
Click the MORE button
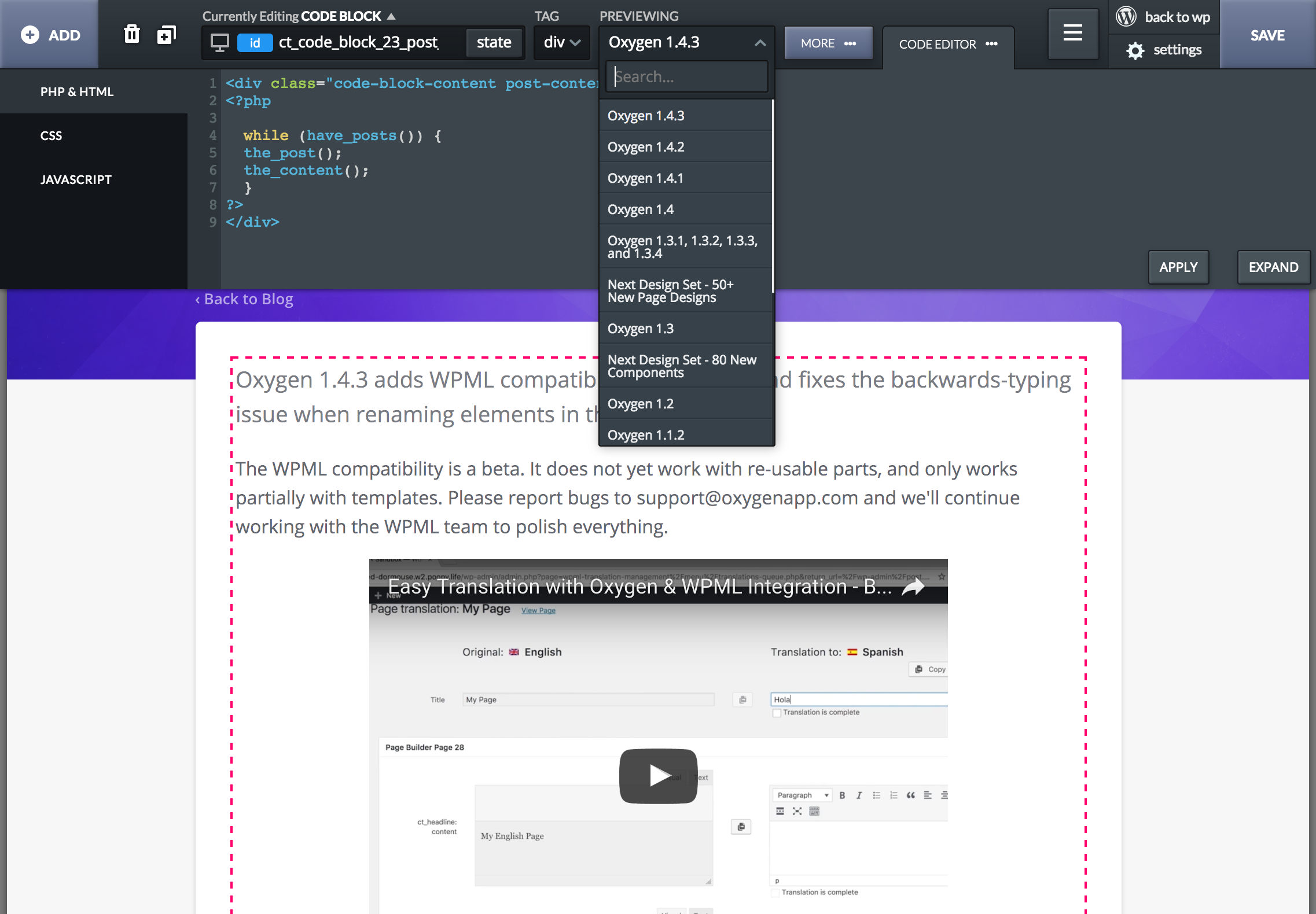click(x=828, y=43)
